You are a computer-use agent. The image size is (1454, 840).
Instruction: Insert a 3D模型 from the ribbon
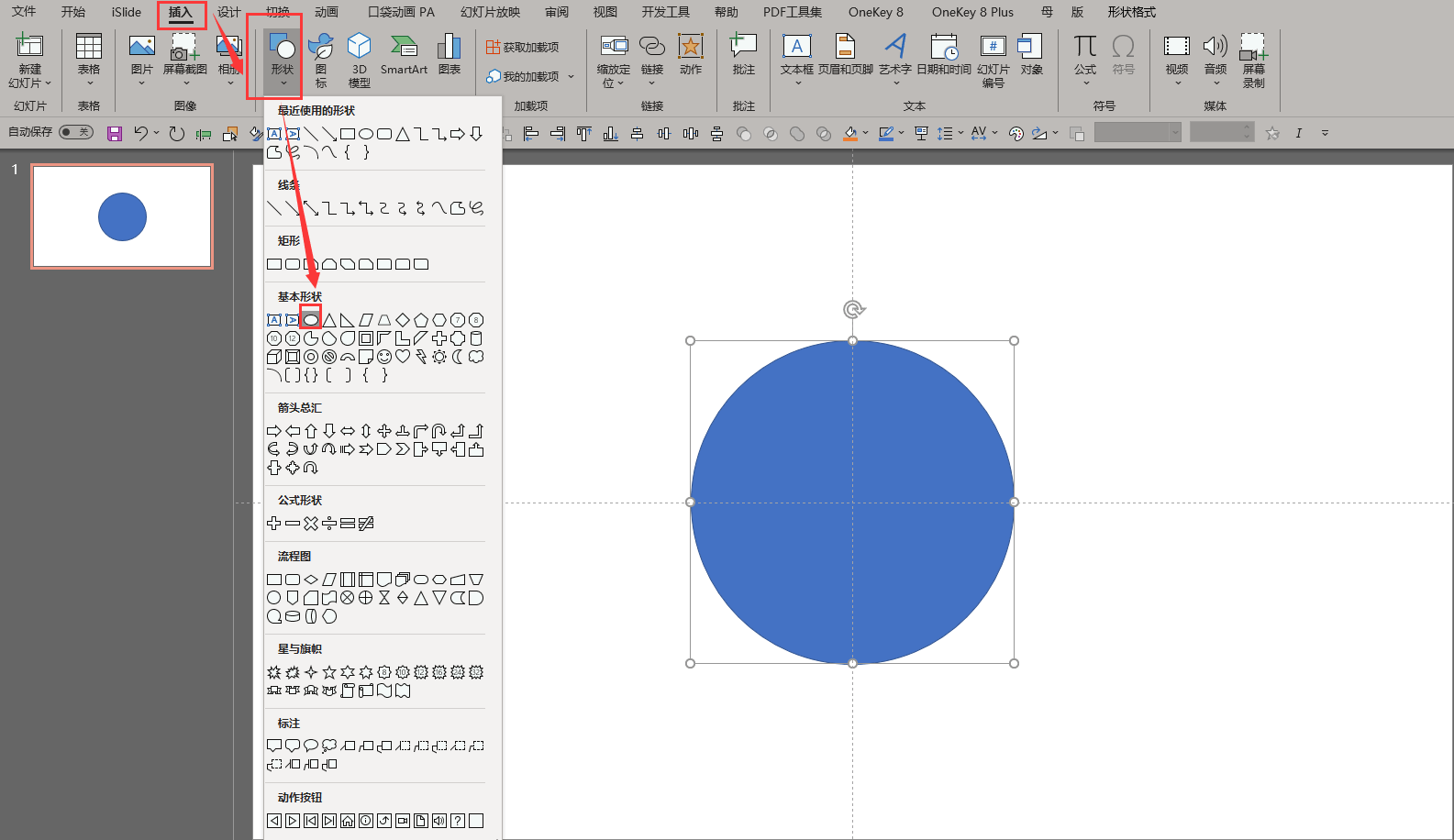click(360, 61)
